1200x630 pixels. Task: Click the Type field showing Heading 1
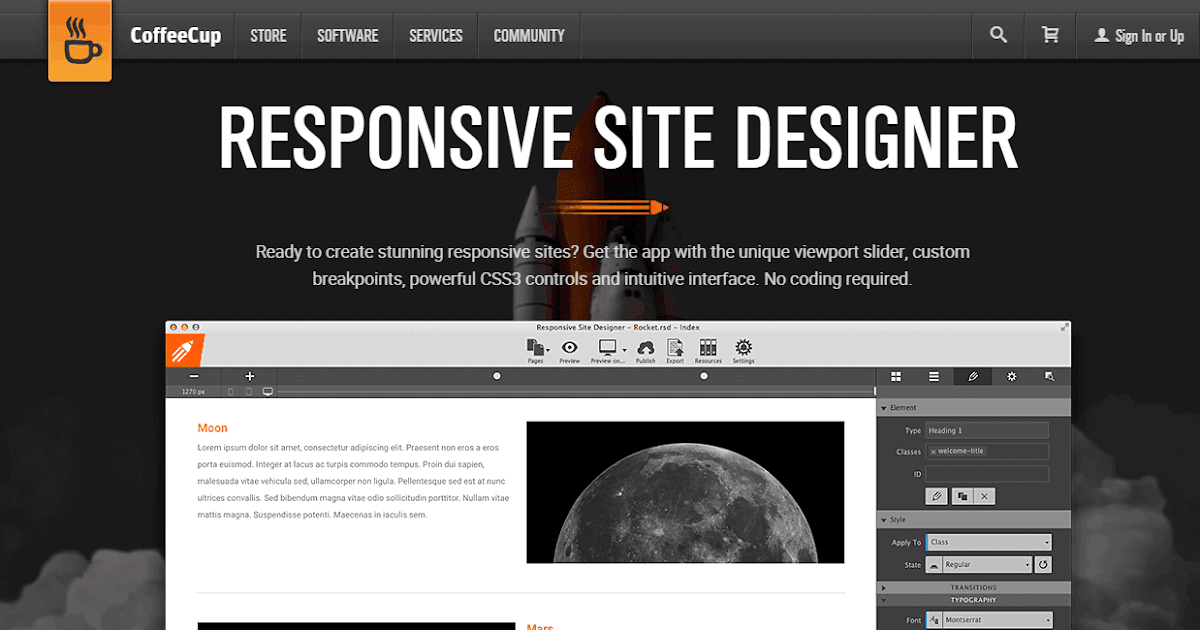[987, 430]
